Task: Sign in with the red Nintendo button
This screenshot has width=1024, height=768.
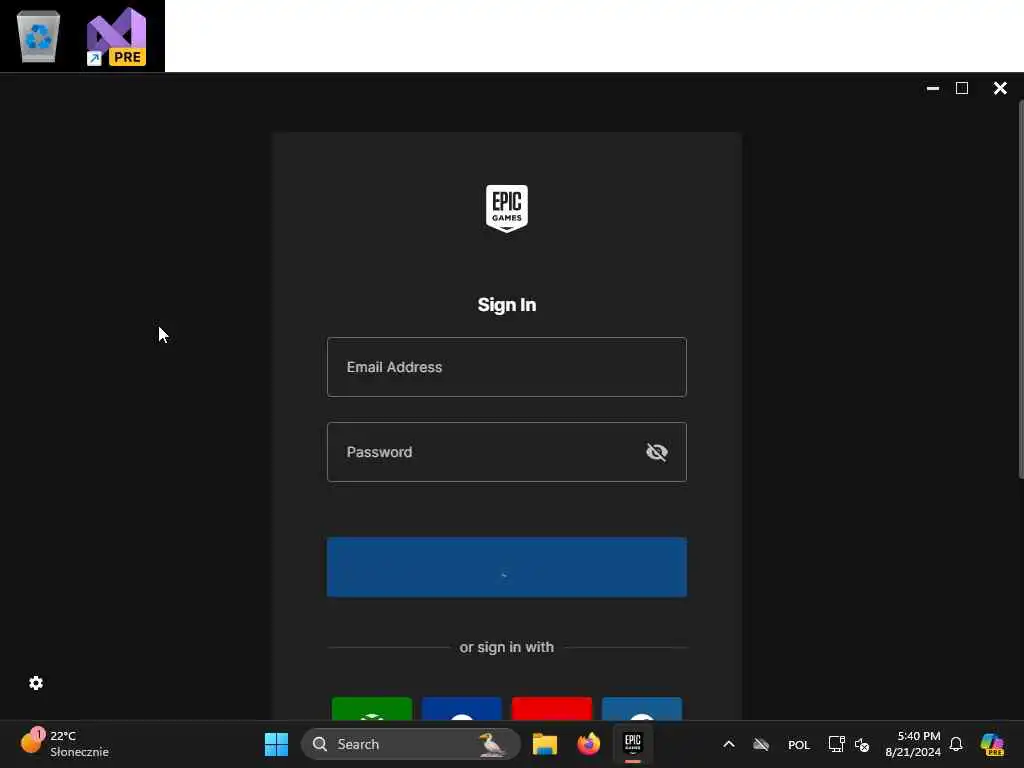Action: click(552, 709)
